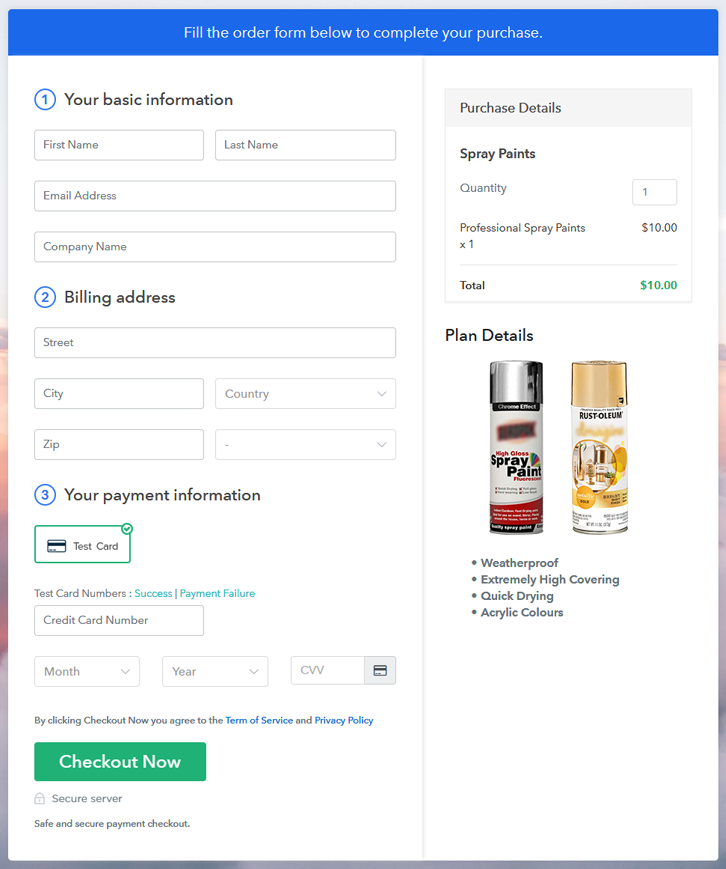Viewport: 726px width, 869px height.
Task: Click the Email Address field
Action: point(215,196)
